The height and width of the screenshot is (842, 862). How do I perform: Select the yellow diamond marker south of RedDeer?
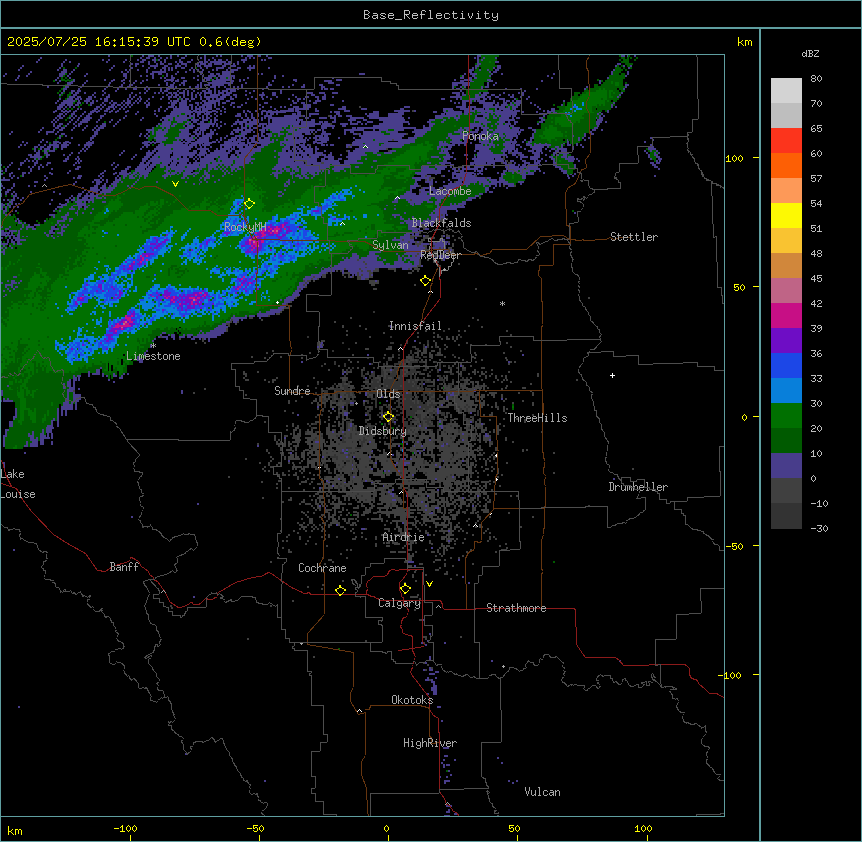(x=425, y=281)
